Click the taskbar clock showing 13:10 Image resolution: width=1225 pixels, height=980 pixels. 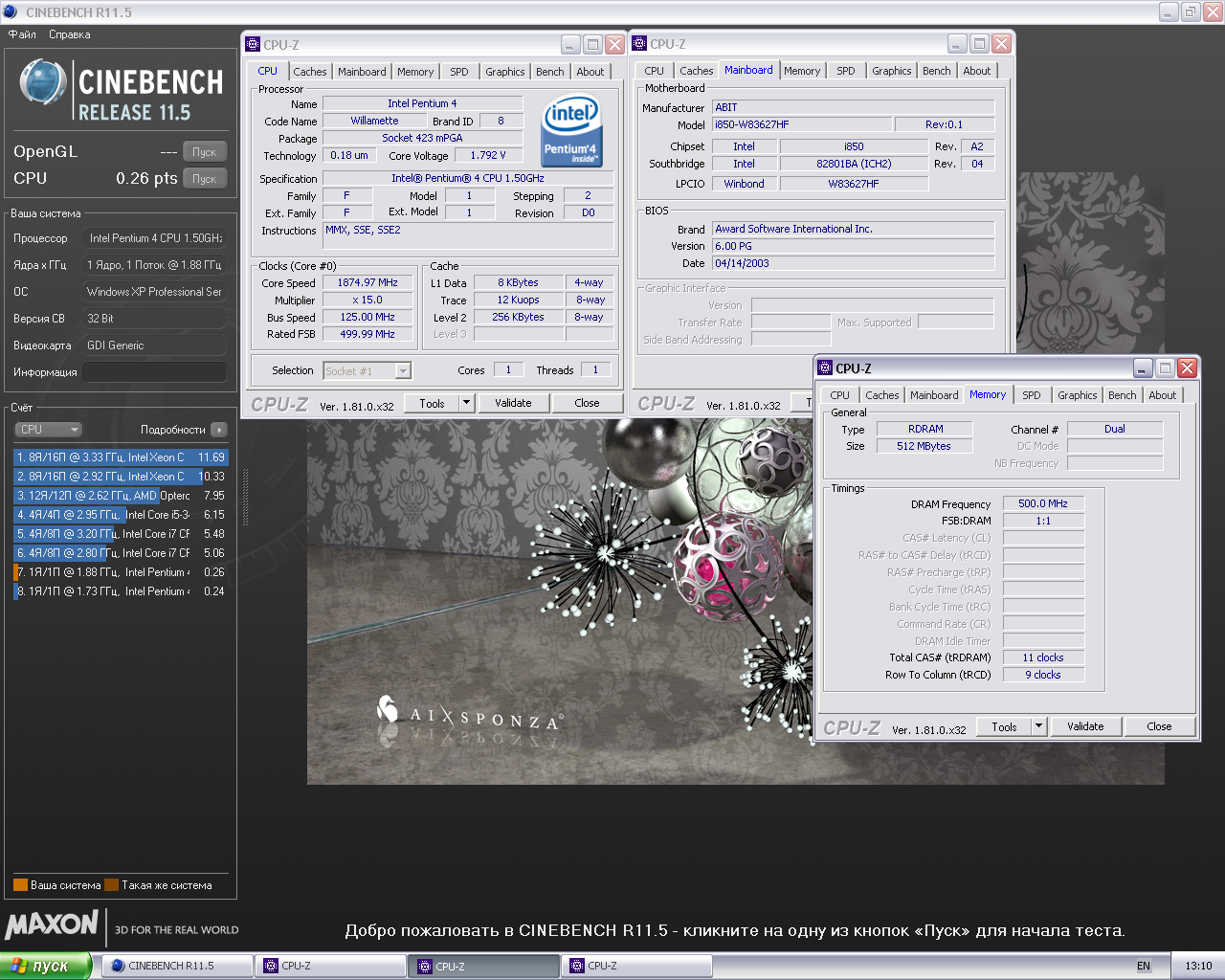pyautogui.click(x=1198, y=966)
